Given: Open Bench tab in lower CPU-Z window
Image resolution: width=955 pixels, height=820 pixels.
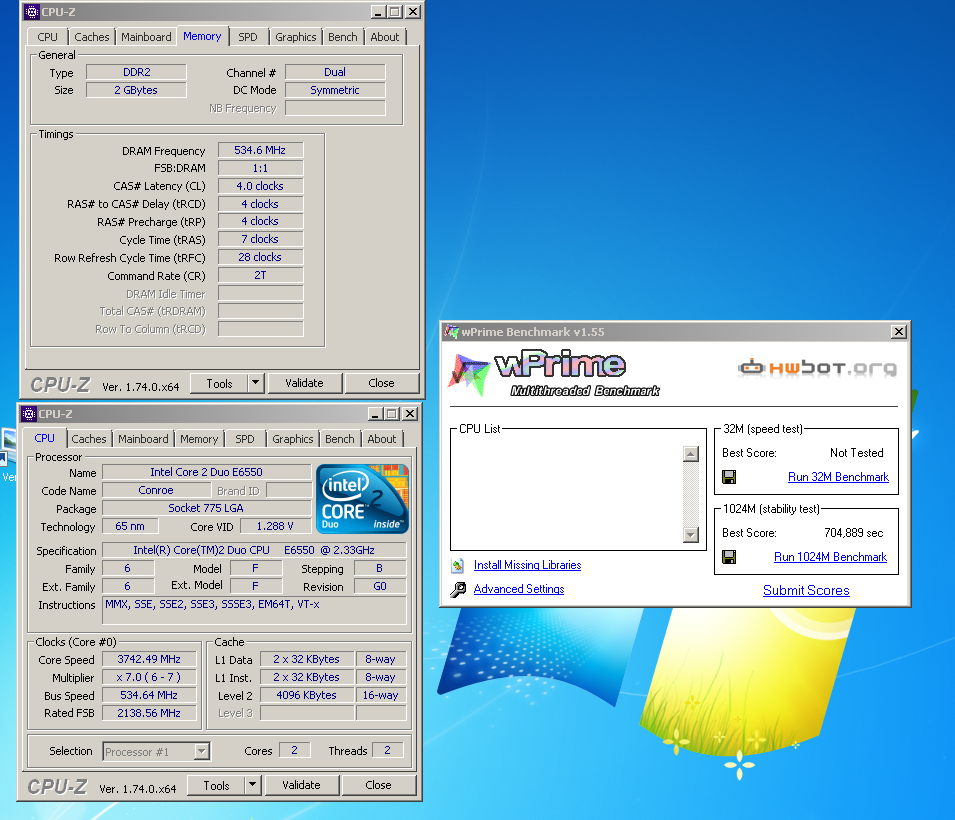Looking at the screenshot, I should click(340, 439).
